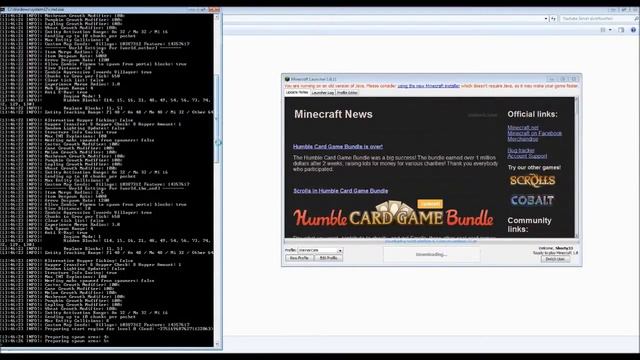Close the Minecraft Launcher window
Screen dimensions: 640x360
pyautogui.click(x=574, y=79)
